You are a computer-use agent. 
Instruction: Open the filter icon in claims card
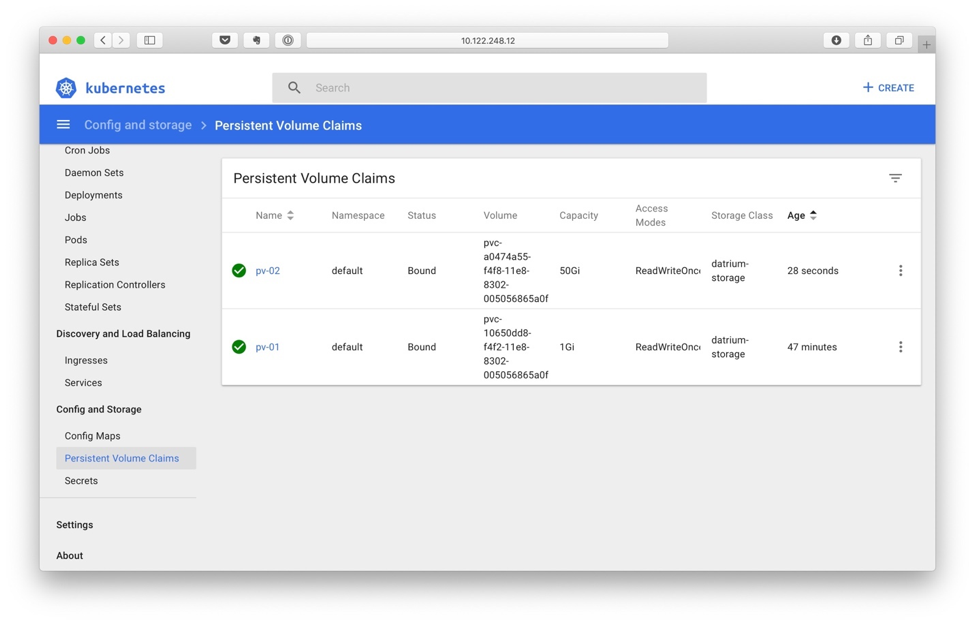click(895, 178)
